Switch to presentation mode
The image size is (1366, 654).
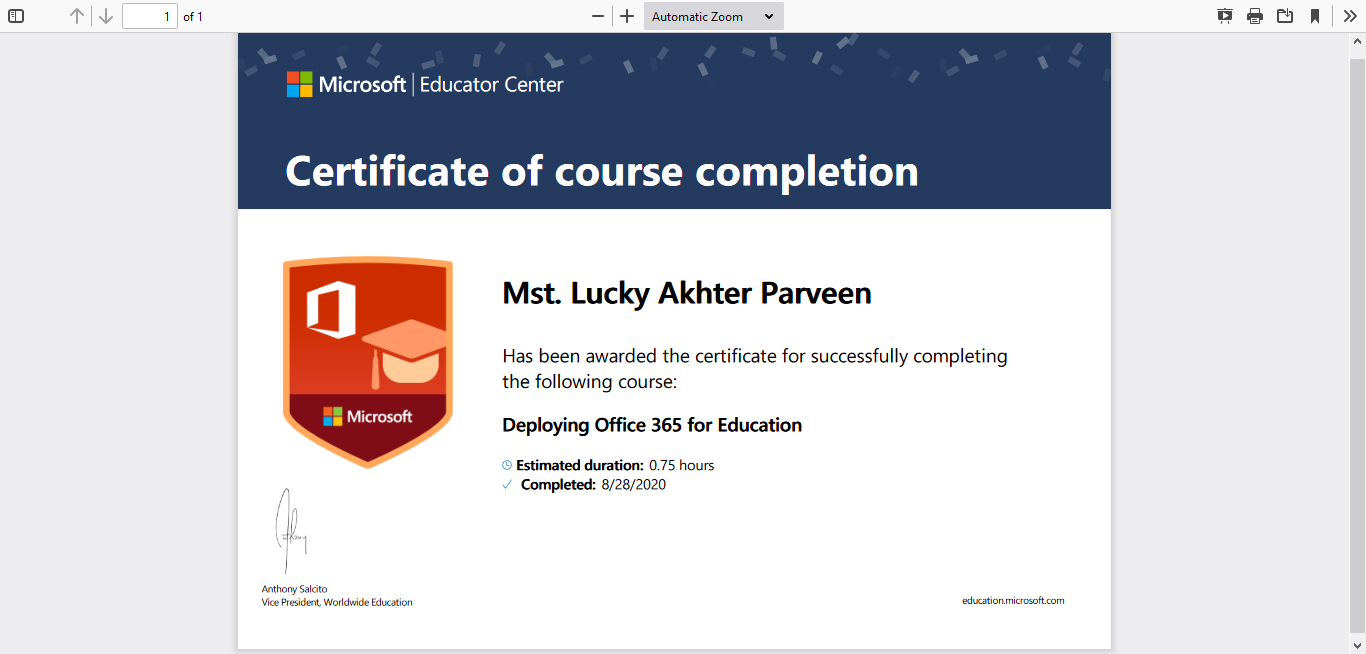1225,16
